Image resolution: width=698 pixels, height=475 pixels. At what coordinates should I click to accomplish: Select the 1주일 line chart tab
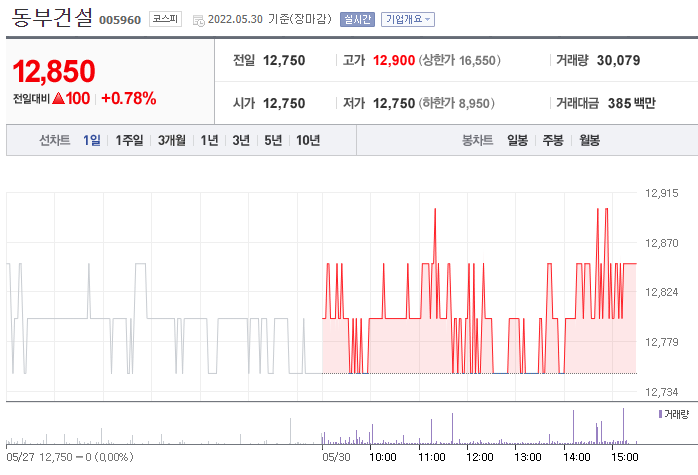(130, 140)
